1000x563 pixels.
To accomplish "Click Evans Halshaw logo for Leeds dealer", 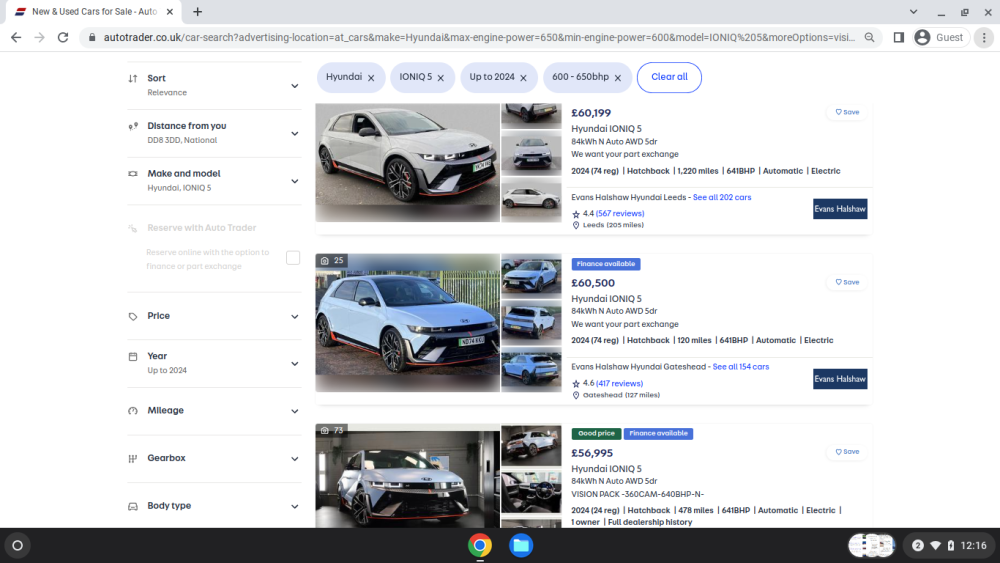I will click(x=840, y=209).
